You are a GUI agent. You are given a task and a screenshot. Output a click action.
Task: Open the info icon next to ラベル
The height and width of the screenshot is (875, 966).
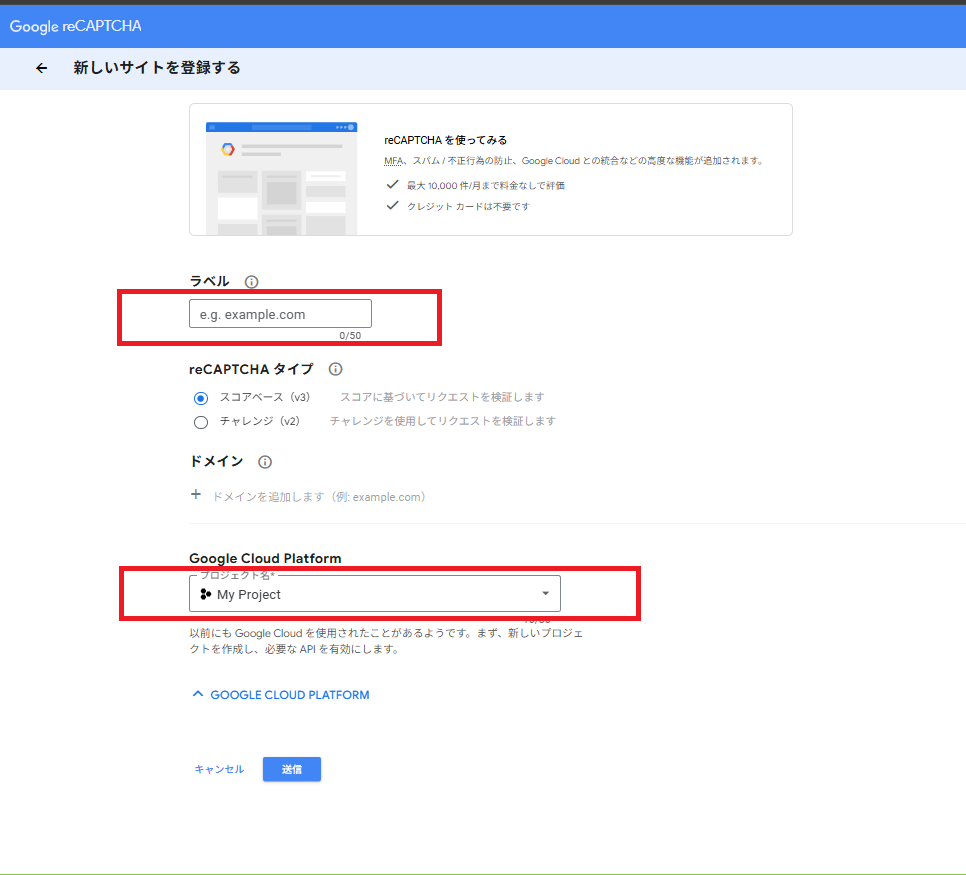[x=252, y=282]
